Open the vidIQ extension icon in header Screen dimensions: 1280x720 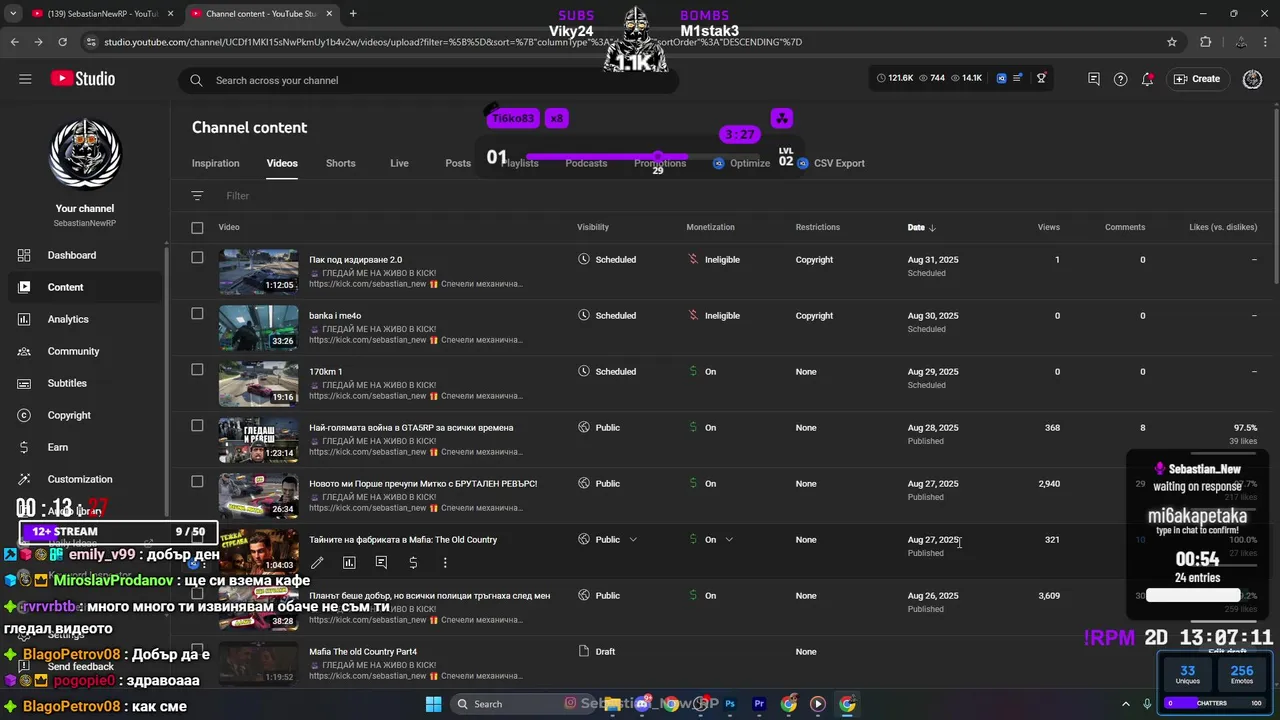click(1001, 78)
